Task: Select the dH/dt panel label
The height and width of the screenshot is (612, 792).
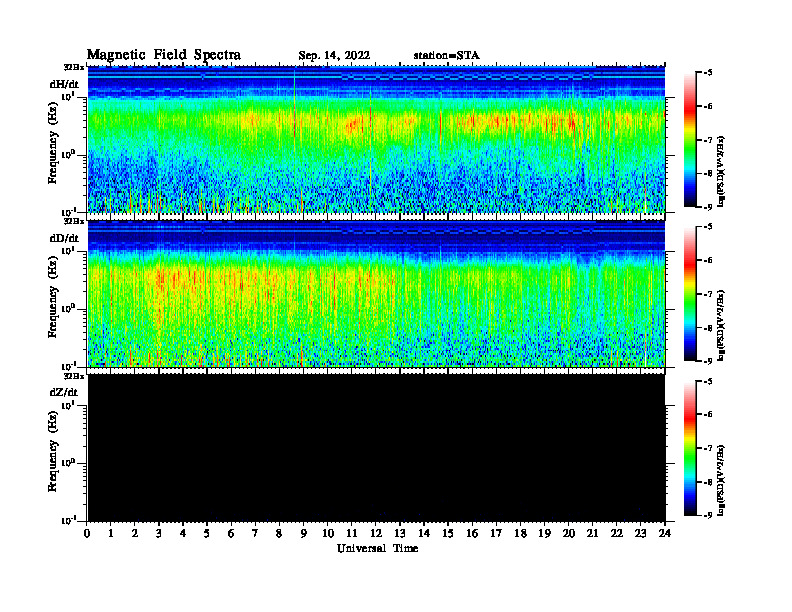Action: [x=64, y=84]
